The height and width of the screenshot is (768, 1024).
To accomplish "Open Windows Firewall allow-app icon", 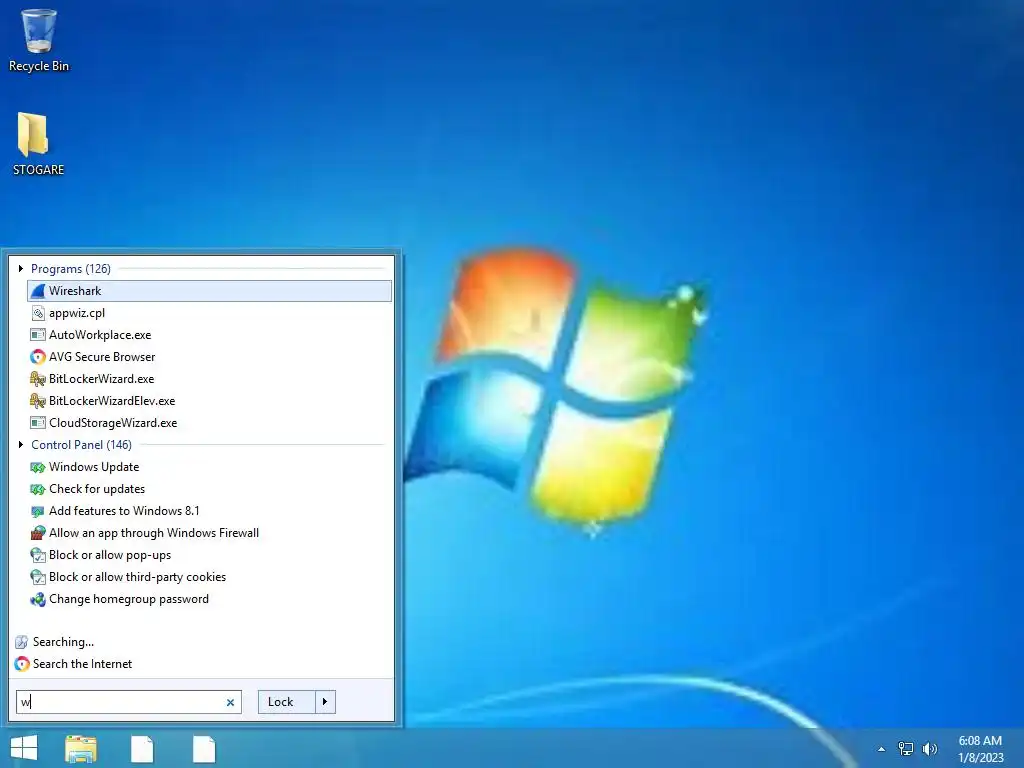I will 38,533.
